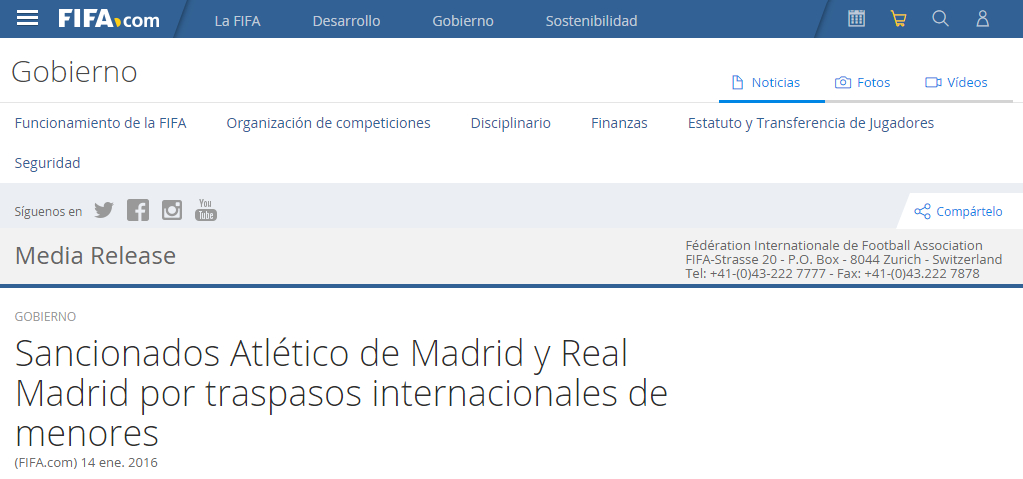Open Seguridad section
The image size is (1023, 479).
coord(48,163)
